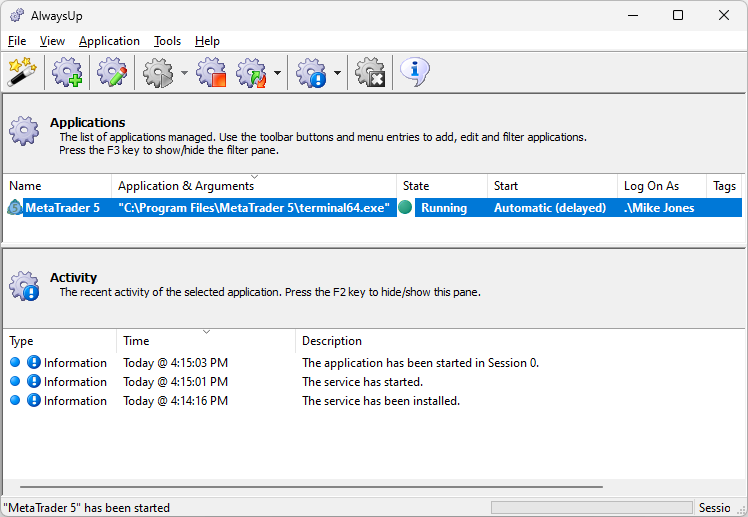Select the MetaTrader 5 application name
This screenshot has width=748, height=517.
[62, 208]
